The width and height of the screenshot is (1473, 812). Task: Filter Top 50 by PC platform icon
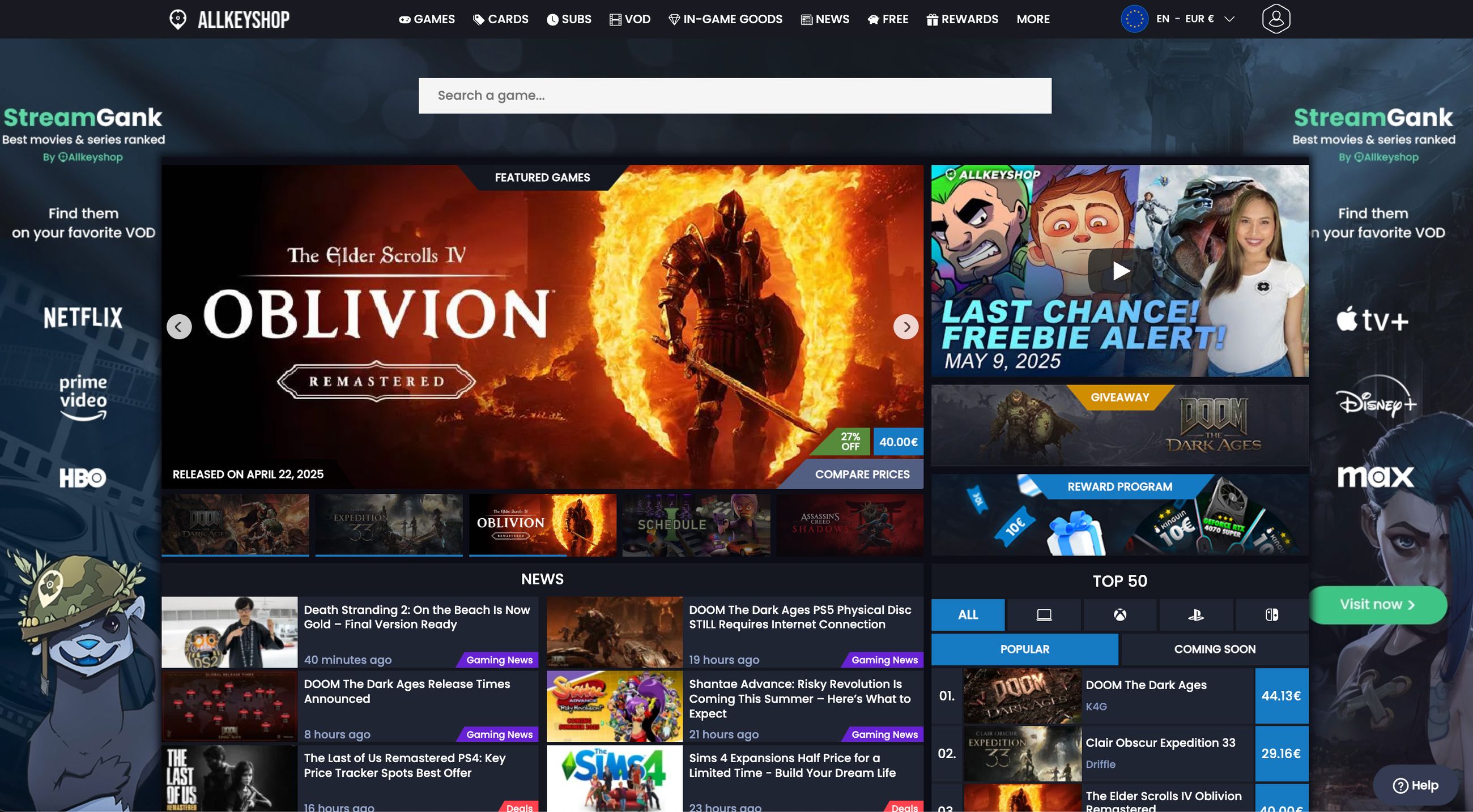(x=1044, y=615)
